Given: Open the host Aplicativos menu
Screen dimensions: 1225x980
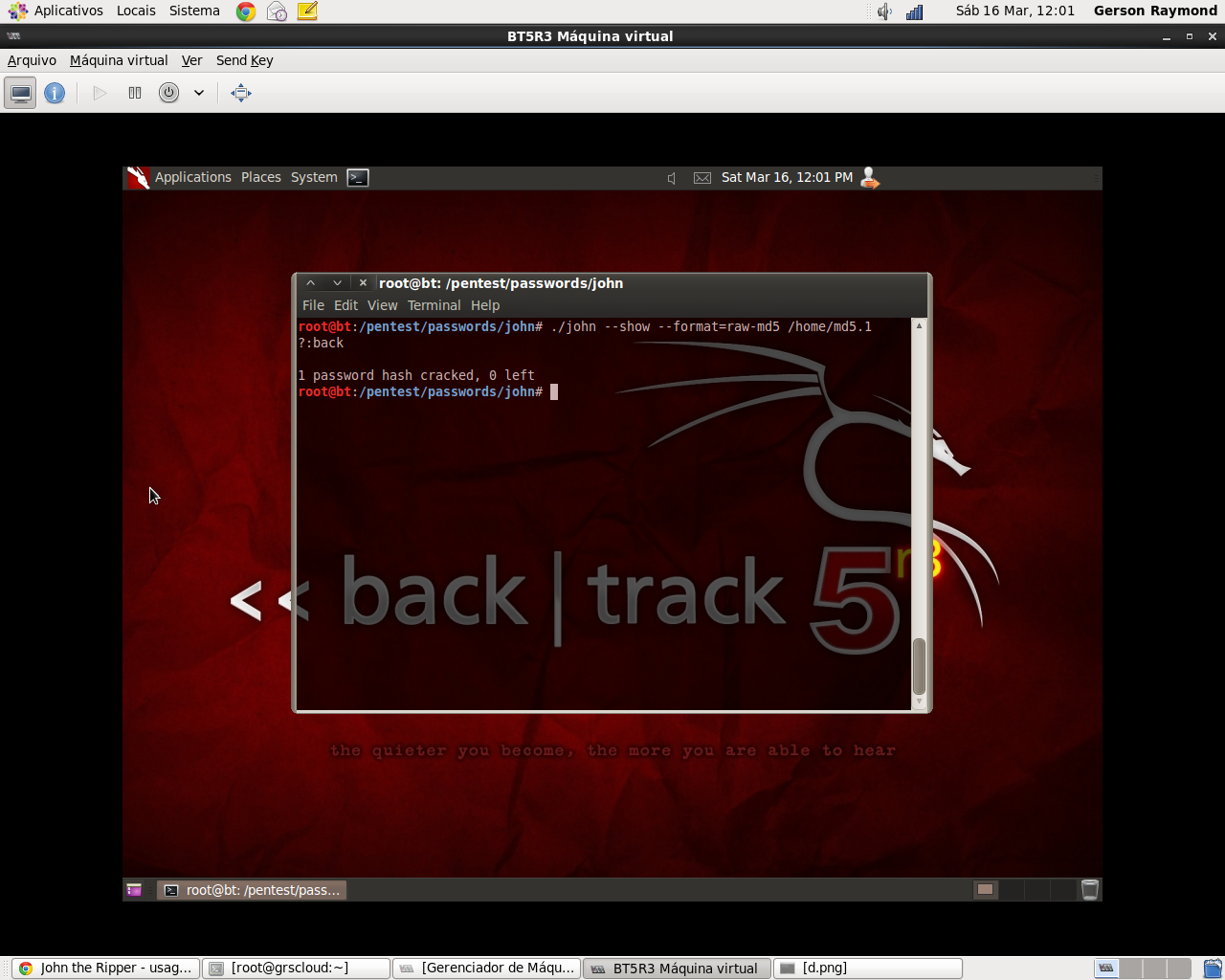Looking at the screenshot, I should [68, 11].
